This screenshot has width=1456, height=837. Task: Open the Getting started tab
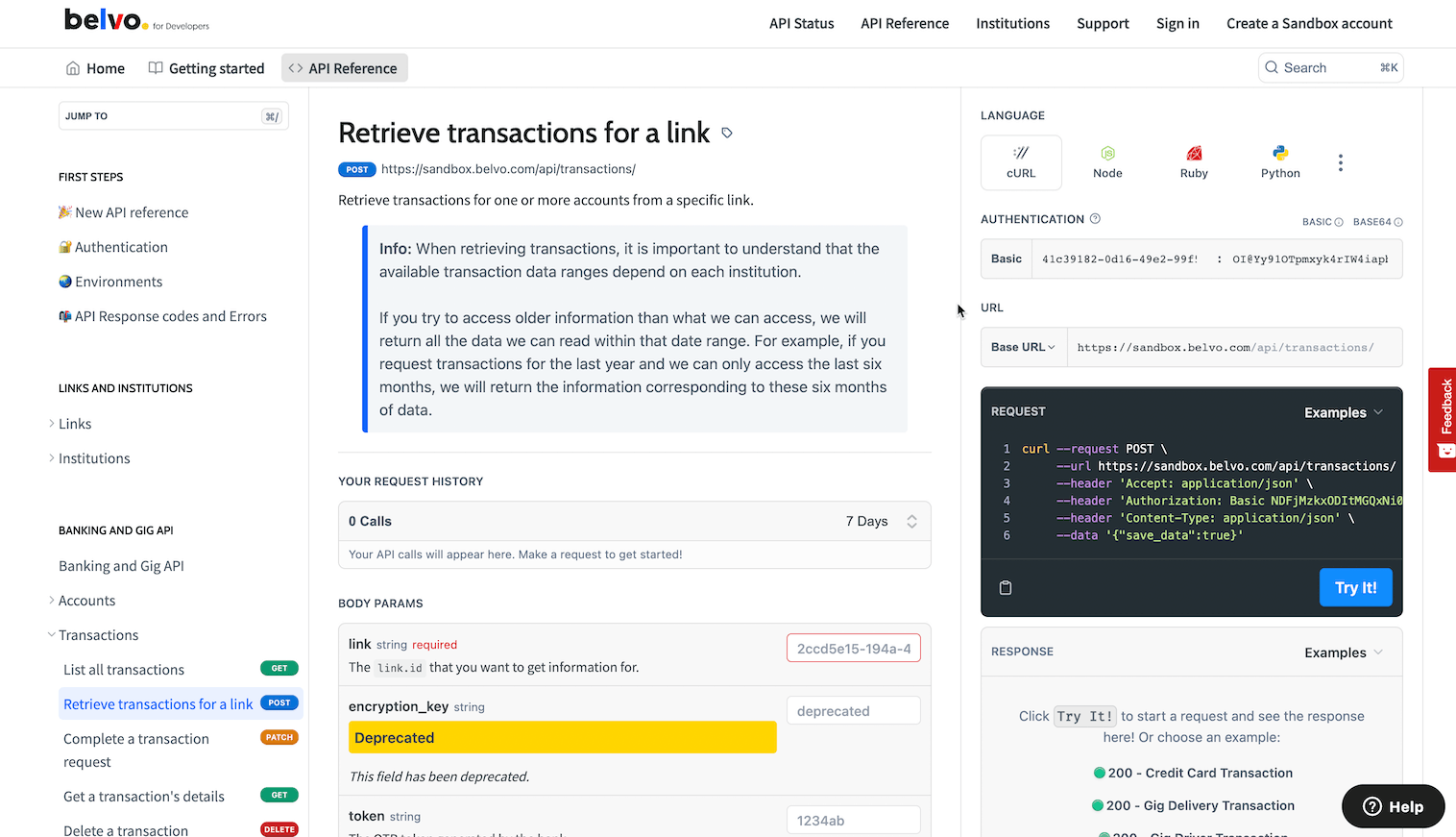[x=206, y=68]
